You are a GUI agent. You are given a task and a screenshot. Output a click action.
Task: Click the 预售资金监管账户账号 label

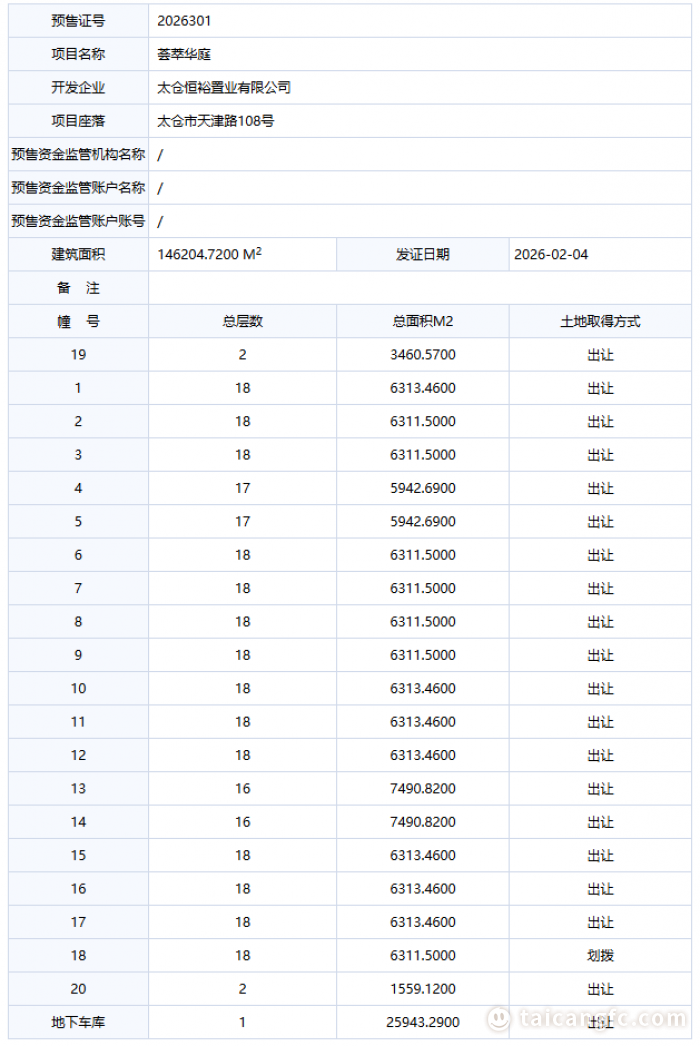[78, 221]
